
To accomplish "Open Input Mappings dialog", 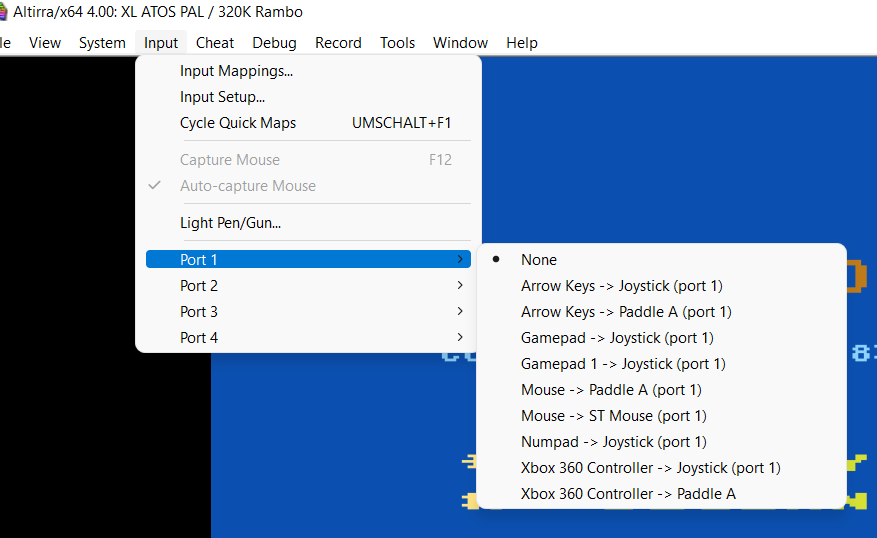I will click(x=236, y=71).
